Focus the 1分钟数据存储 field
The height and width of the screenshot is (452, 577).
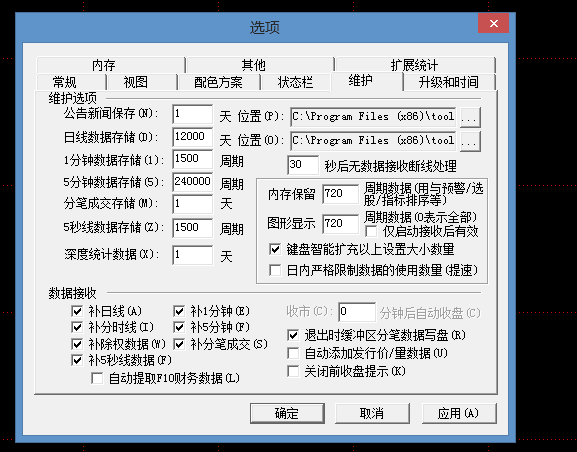pyautogui.click(x=192, y=159)
